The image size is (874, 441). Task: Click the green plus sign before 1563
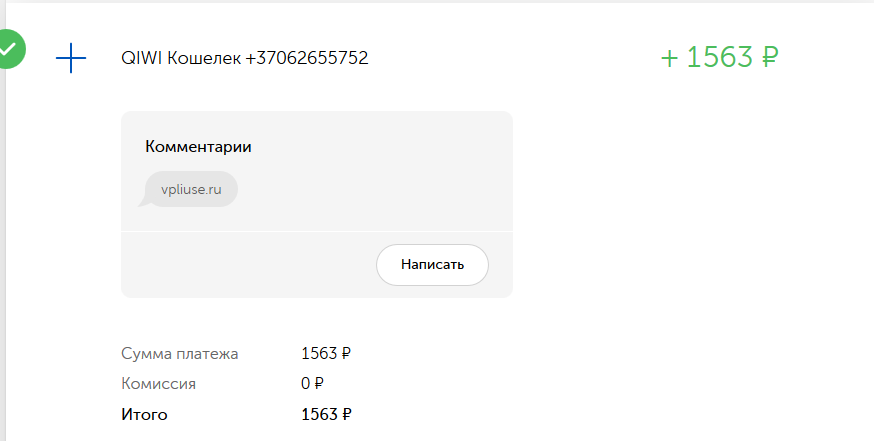(669, 58)
